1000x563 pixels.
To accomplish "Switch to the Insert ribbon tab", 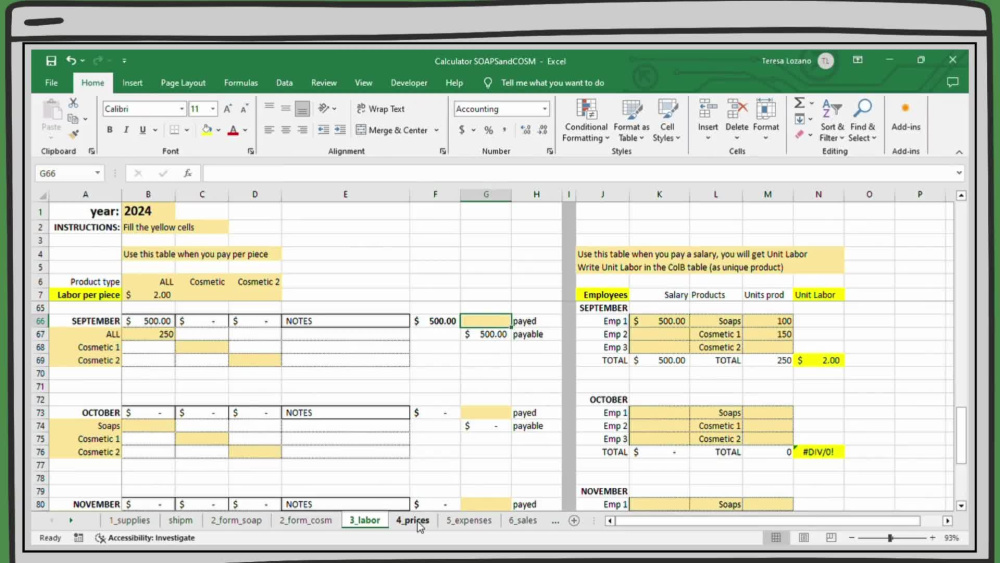I will coord(132,83).
